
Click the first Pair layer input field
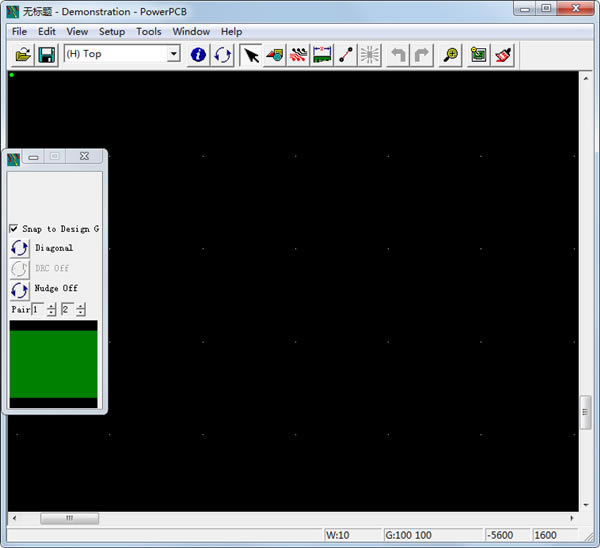pyautogui.click(x=38, y=310)
